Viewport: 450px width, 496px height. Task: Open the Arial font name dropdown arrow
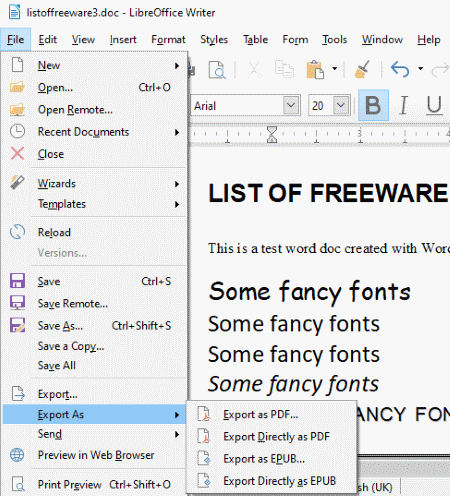pos(291,105)
